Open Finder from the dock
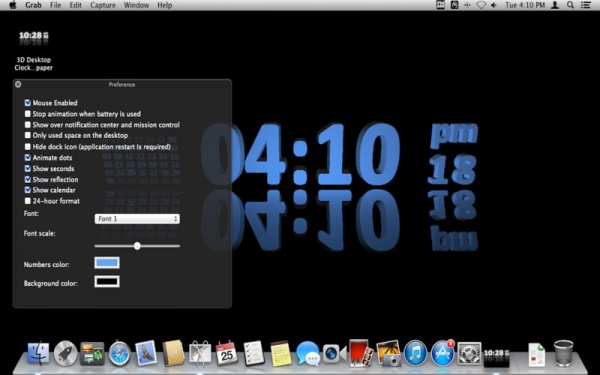Image resolution: width=600 pixels, height=375 pixels. (38, 353)
